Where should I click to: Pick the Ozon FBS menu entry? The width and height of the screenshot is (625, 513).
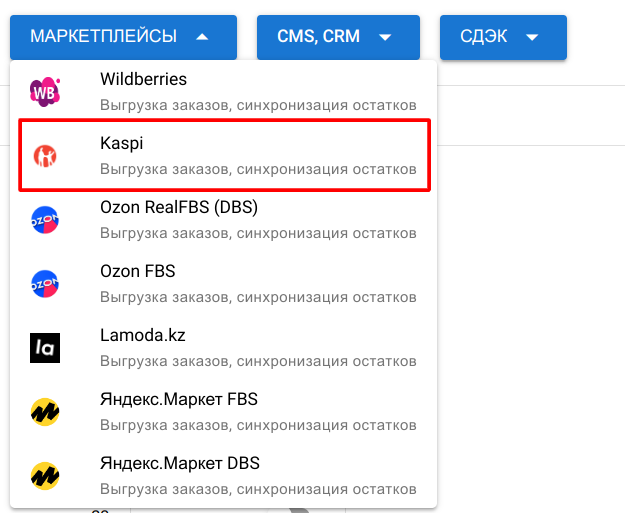click(x=224, y=284)
